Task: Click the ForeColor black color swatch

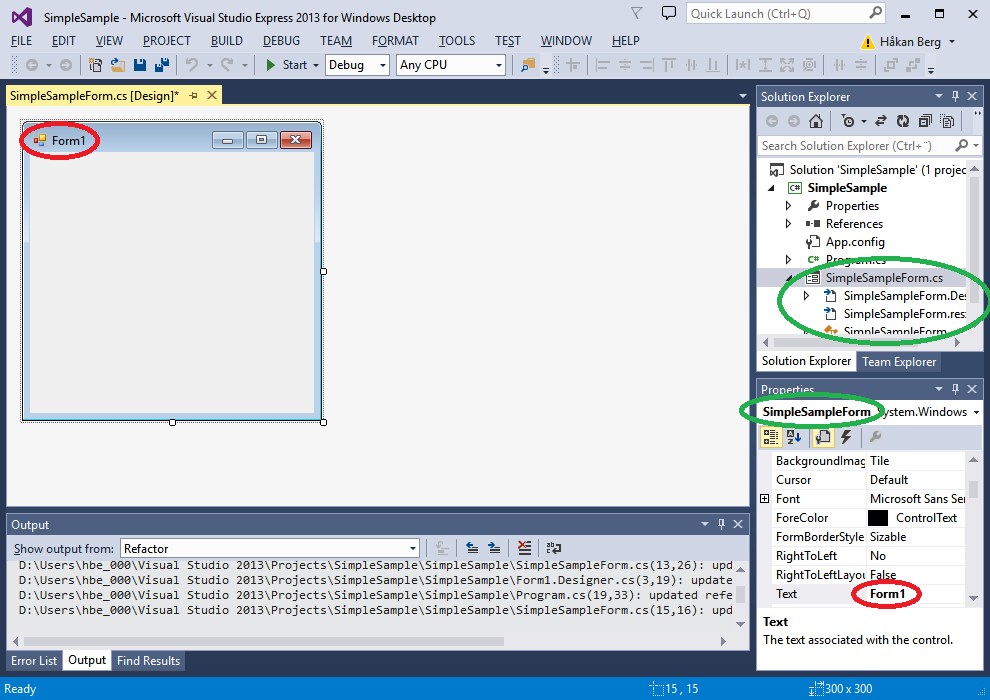Action: coord(878,518)
